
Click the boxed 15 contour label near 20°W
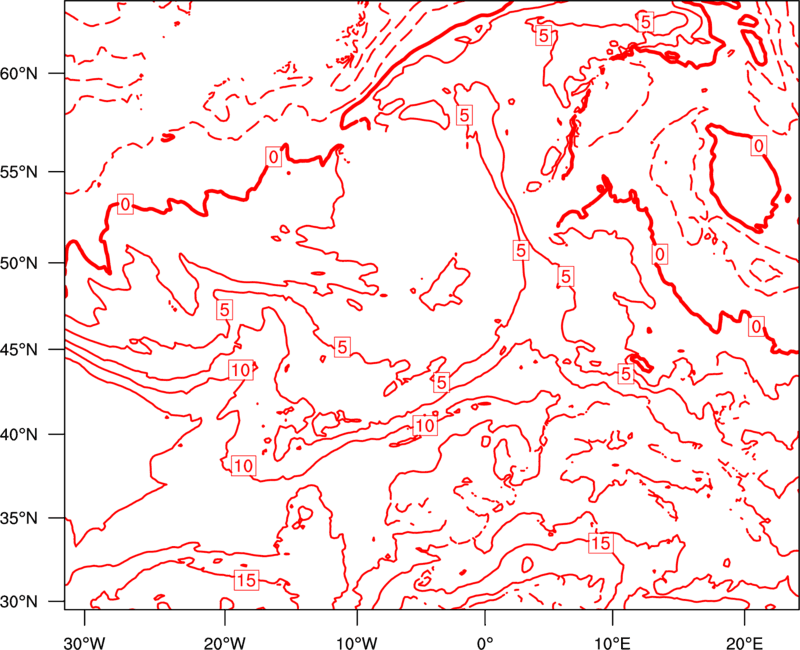246,580
